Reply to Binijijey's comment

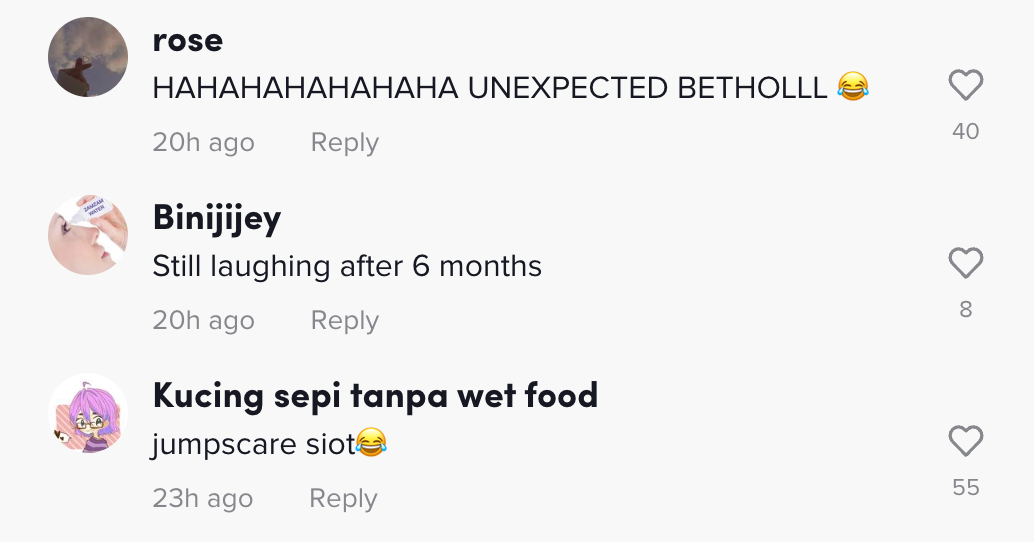tap(344, 321)
